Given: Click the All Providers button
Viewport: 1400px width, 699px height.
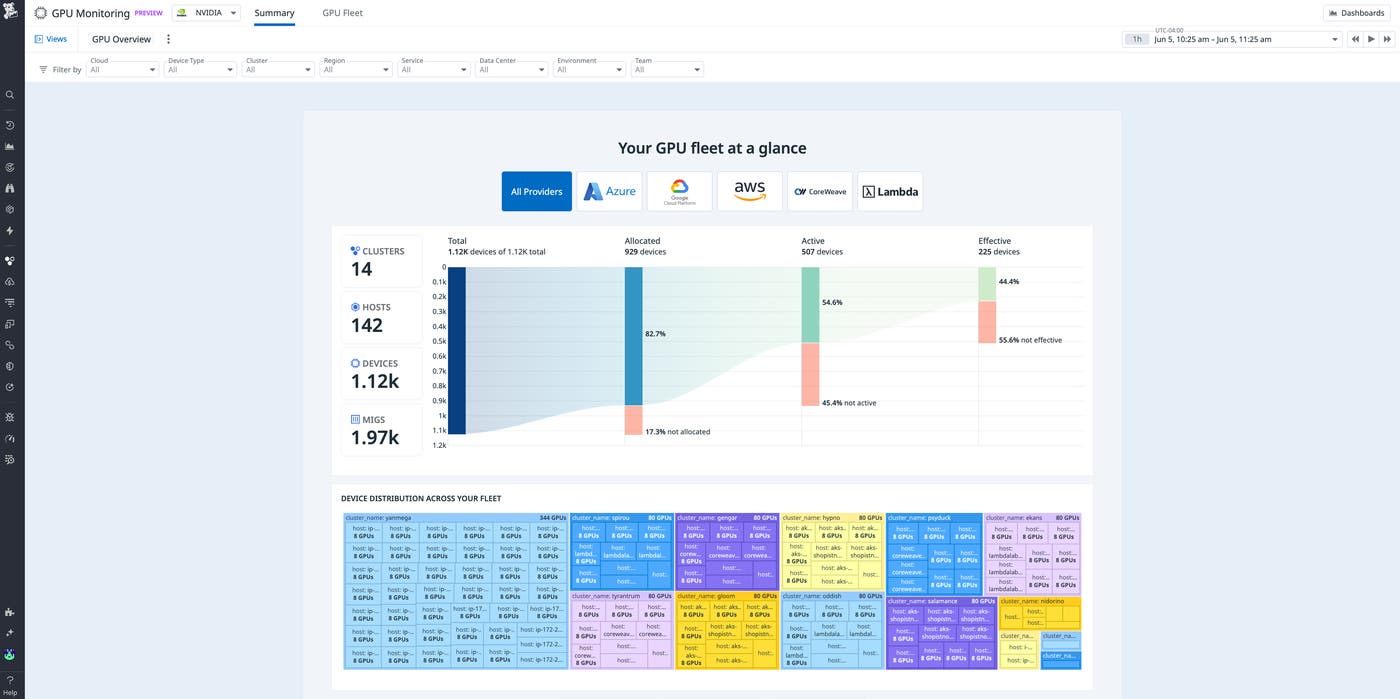Looking at the screenshot, I should (537, 190).
